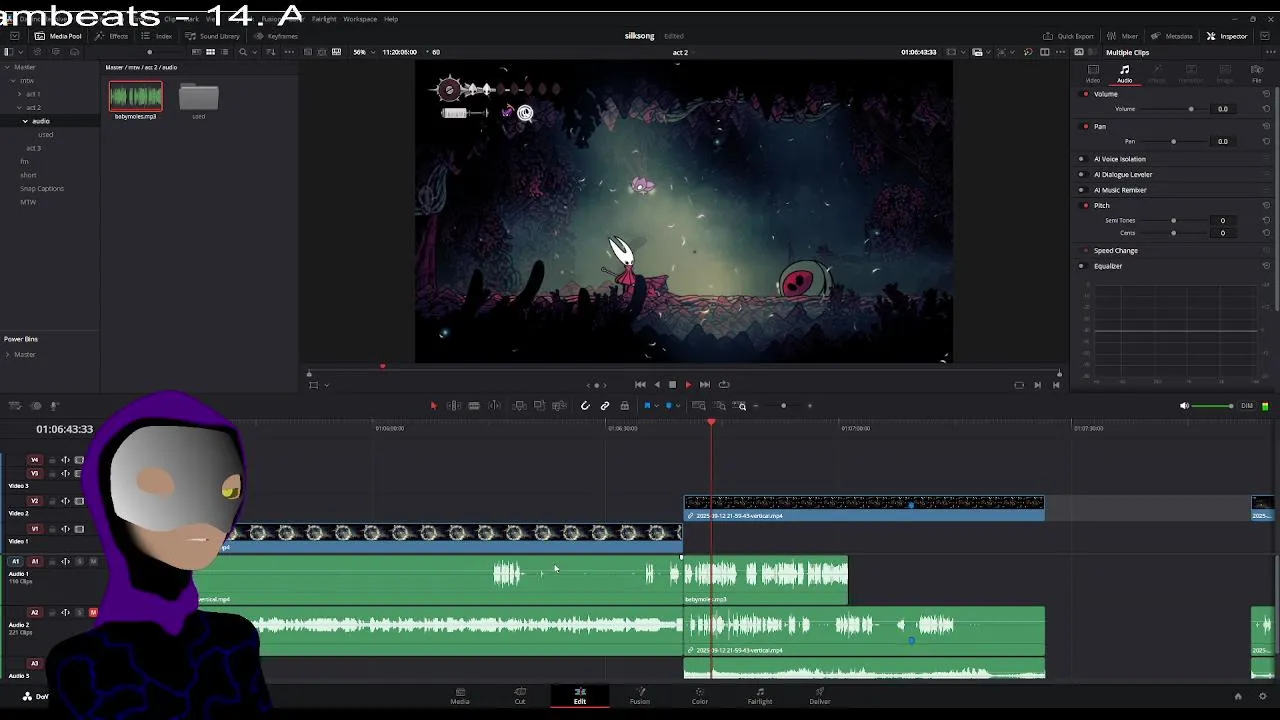
Task: Select the Selection mode arrow tool
Action: 433,405
